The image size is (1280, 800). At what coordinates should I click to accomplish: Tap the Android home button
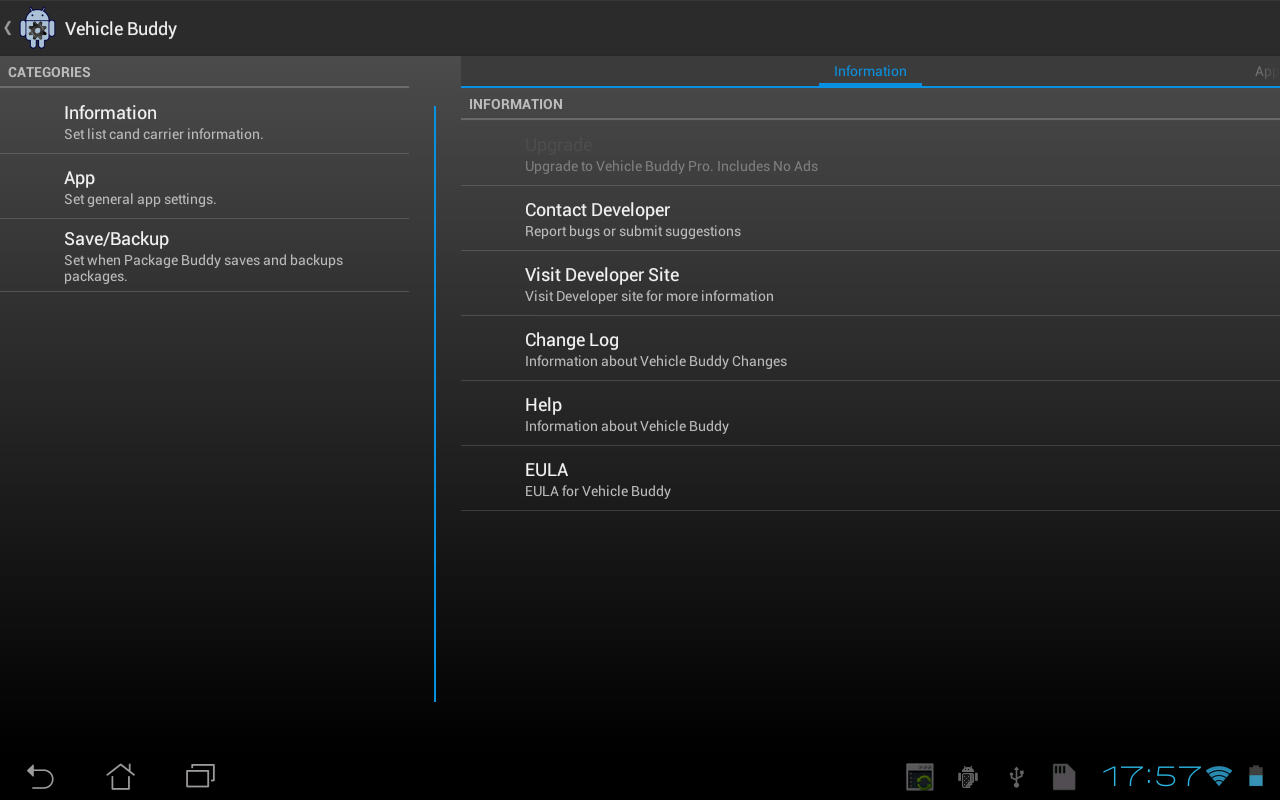[x=120, y=776]
